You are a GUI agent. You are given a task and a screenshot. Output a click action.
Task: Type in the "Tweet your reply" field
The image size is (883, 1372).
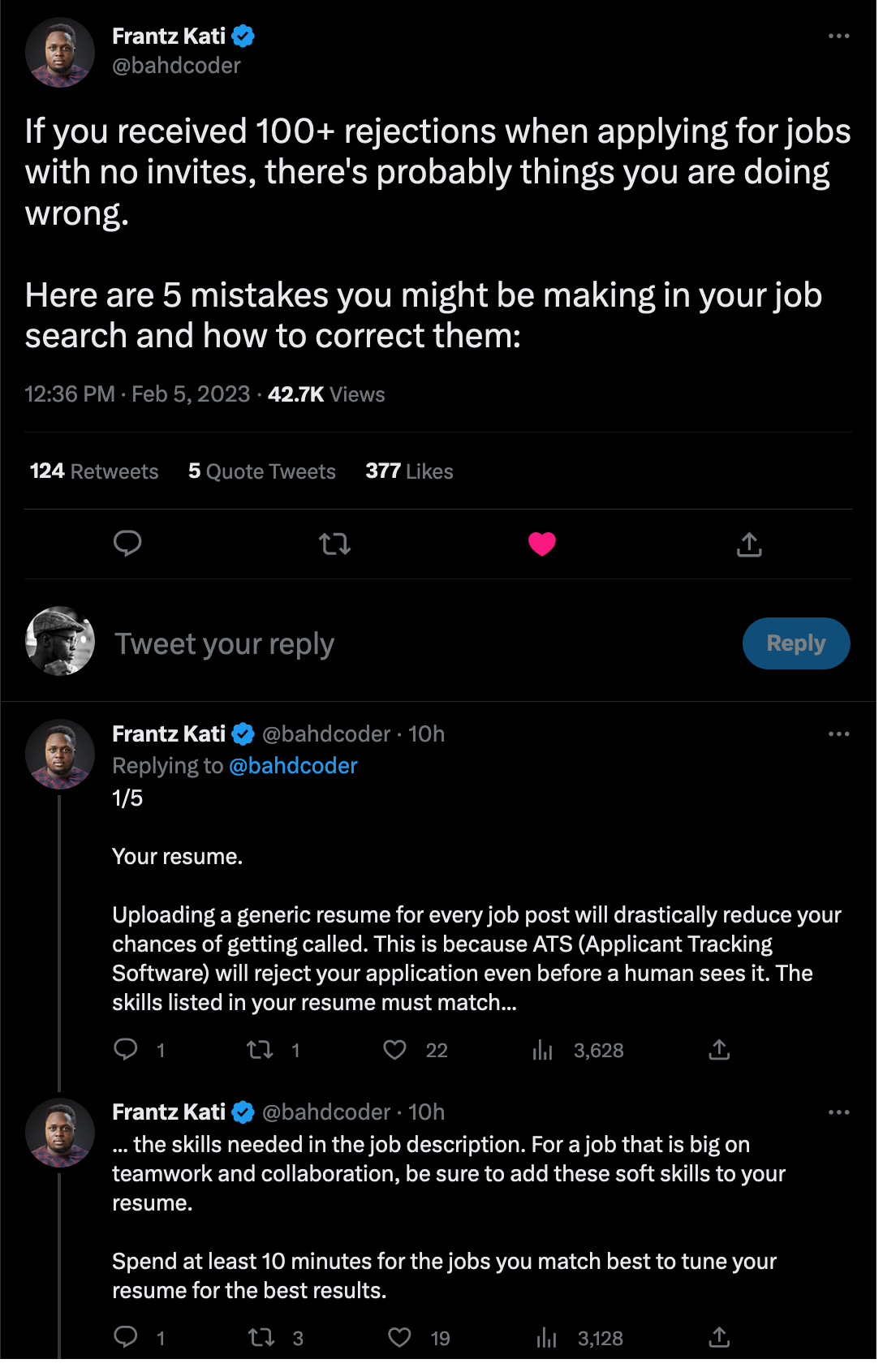tap(406, 644)
